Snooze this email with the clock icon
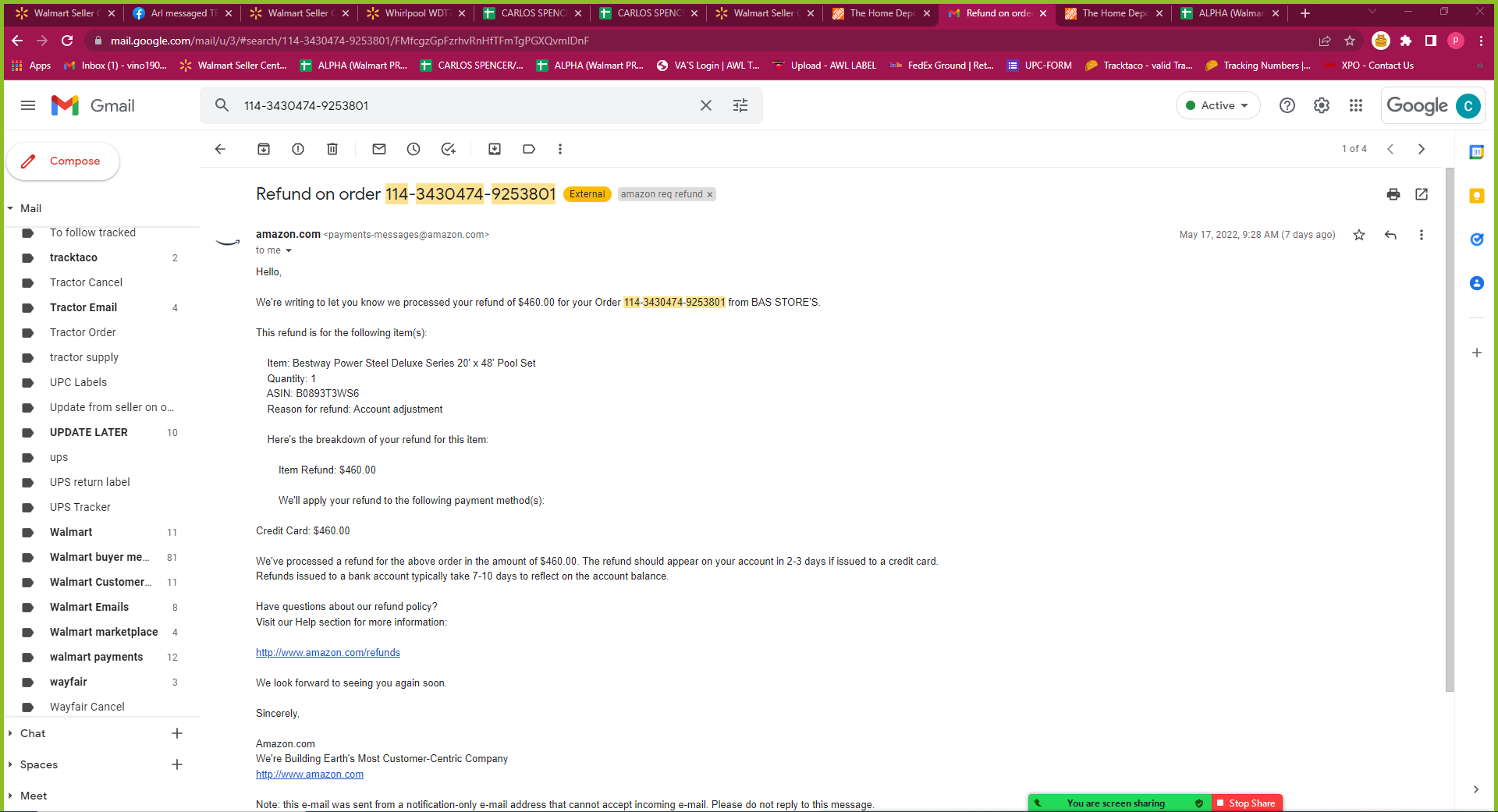Viewport: 1498px width, 812px height. click(414, 149)
